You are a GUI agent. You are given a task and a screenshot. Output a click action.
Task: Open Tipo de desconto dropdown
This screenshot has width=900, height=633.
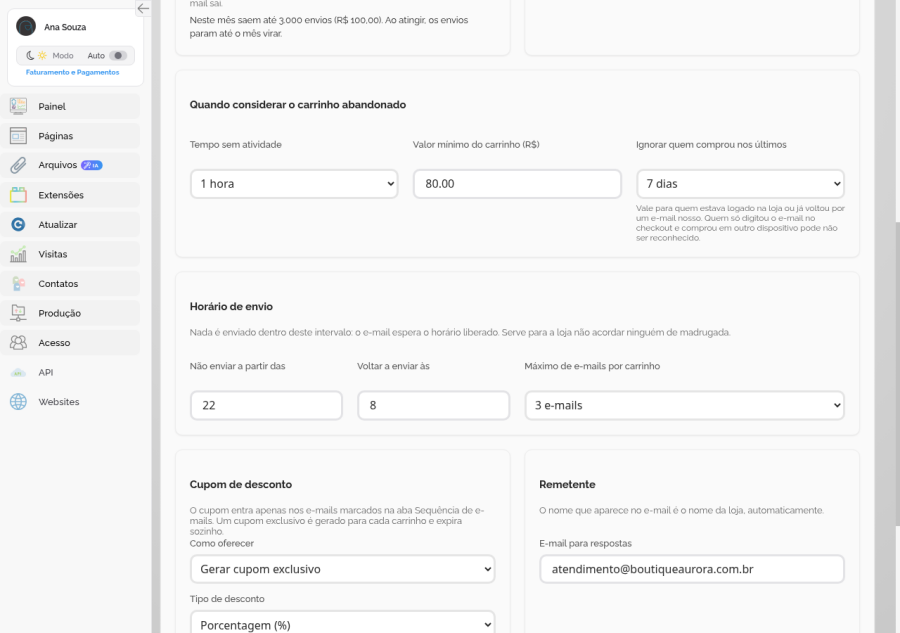(343, 623)
